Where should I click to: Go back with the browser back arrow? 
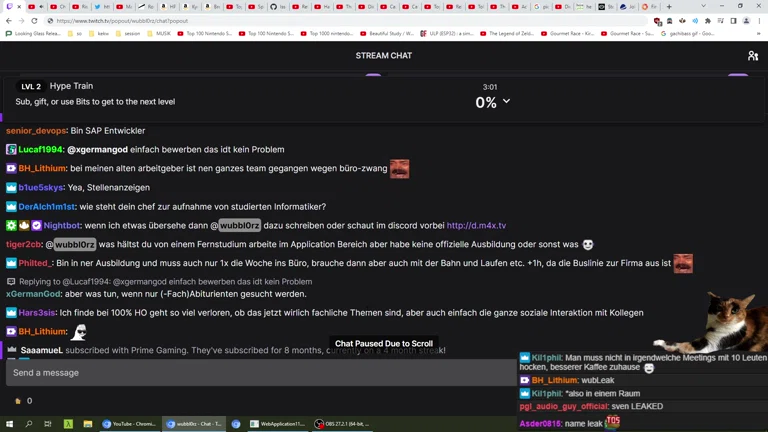pyautogui.click(x=9, y=21)
